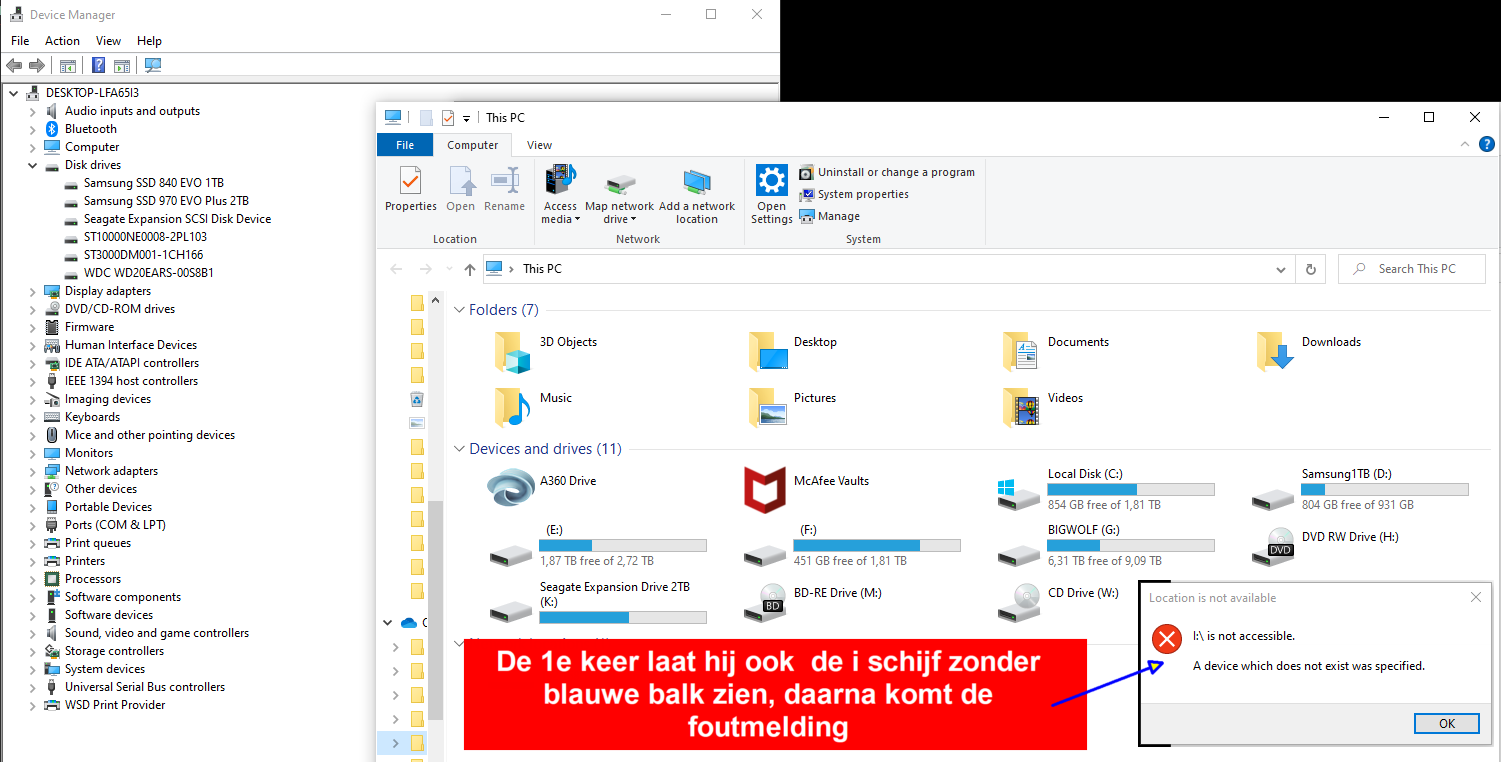
Task: Open the Access media icon
Action: point(560,181)
